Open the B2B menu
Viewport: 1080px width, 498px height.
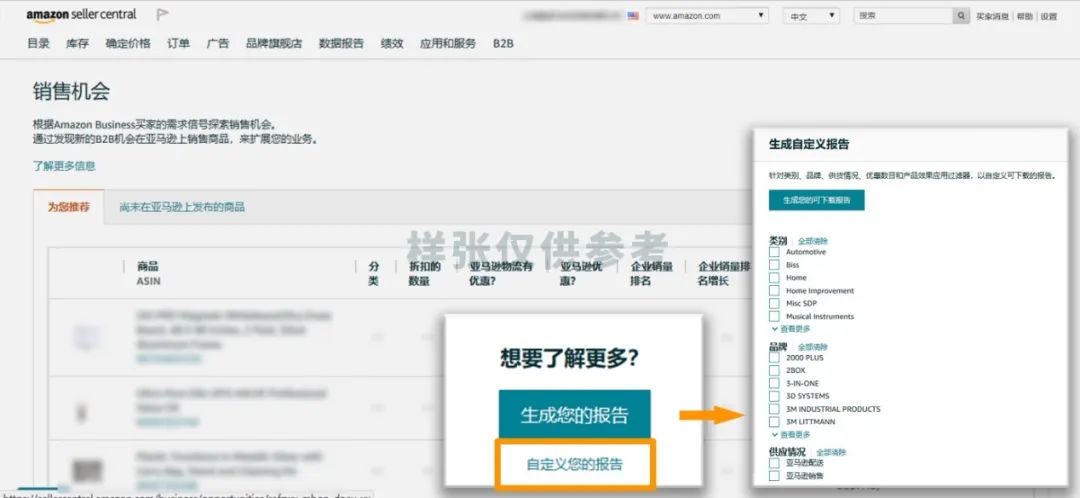[503, 43]
